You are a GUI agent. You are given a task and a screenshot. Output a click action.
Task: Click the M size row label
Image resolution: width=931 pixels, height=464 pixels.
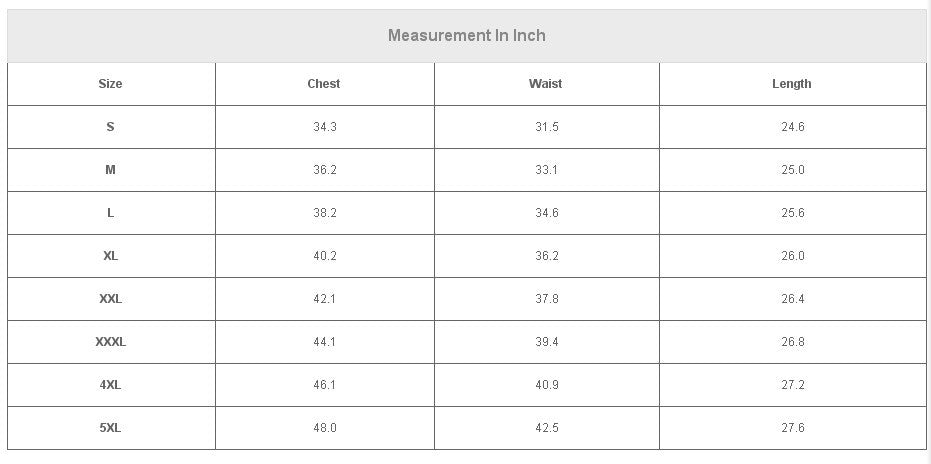click(110, 170)
